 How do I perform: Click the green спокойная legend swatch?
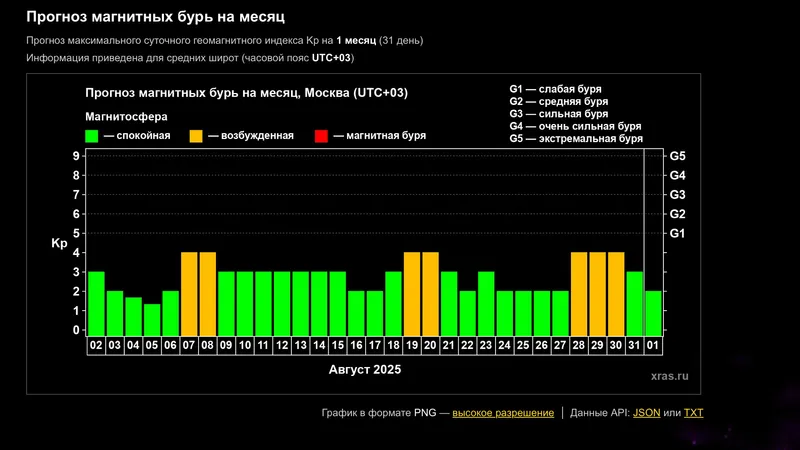[91, 136]
